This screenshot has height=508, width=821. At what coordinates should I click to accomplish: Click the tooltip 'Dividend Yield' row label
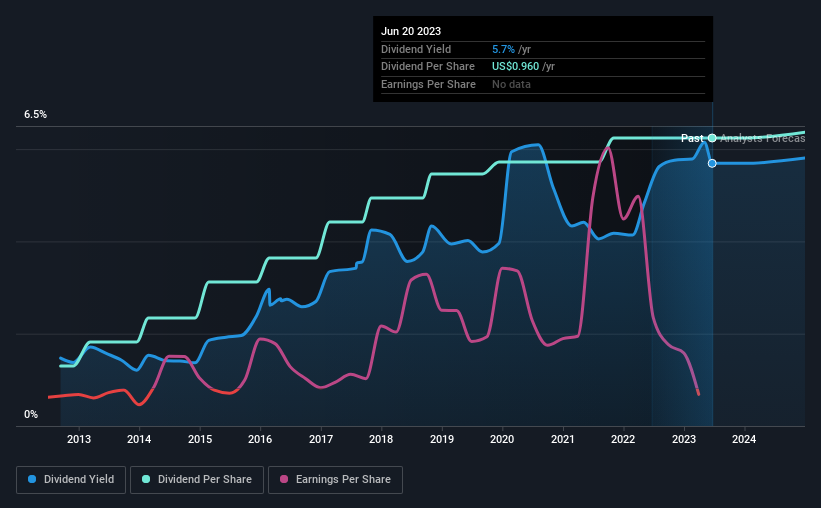click(416, 49)
